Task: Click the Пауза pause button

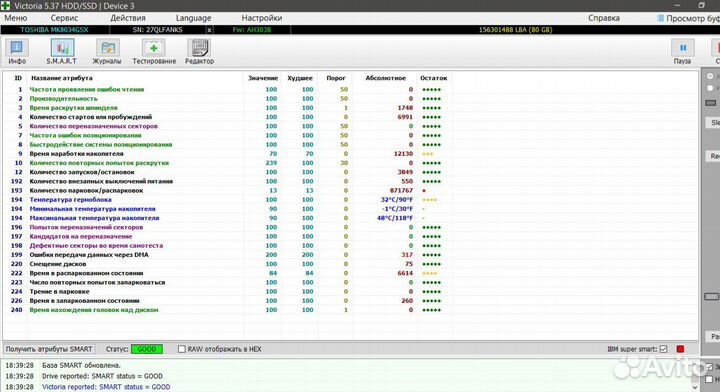Action: coord(682,52)
